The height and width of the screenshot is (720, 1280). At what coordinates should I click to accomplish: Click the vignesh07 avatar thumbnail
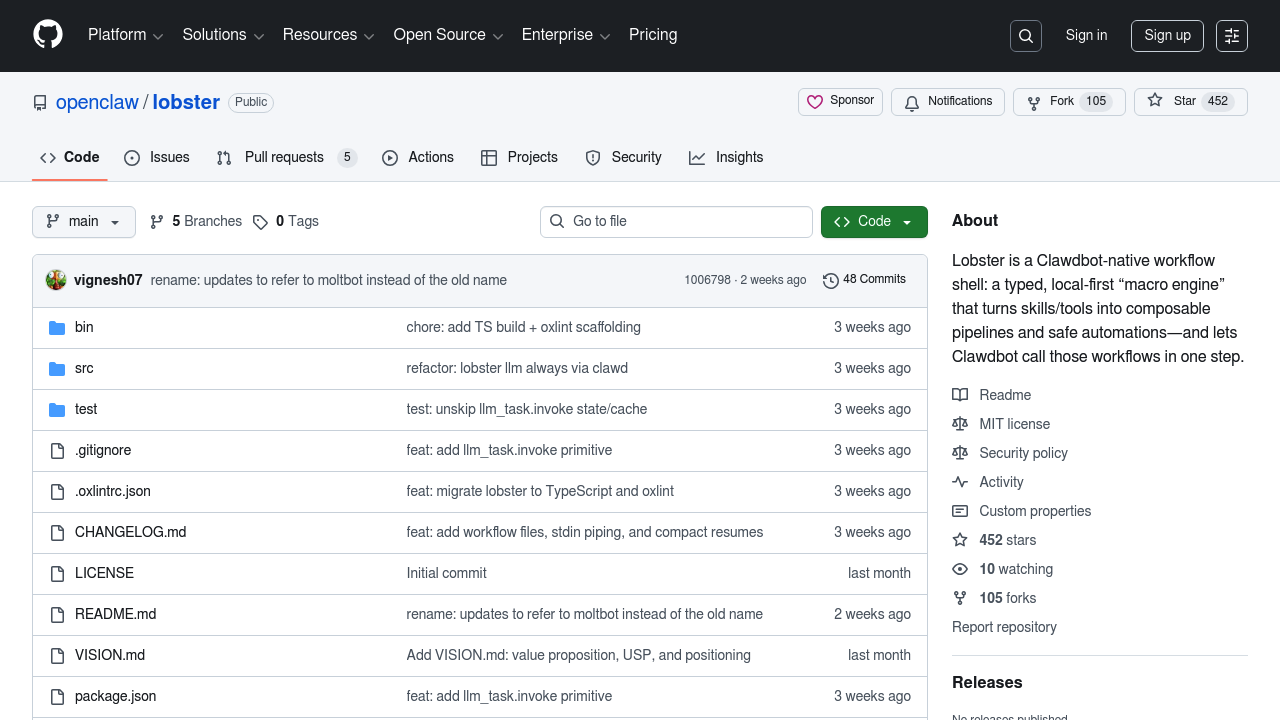pos(56,280)
